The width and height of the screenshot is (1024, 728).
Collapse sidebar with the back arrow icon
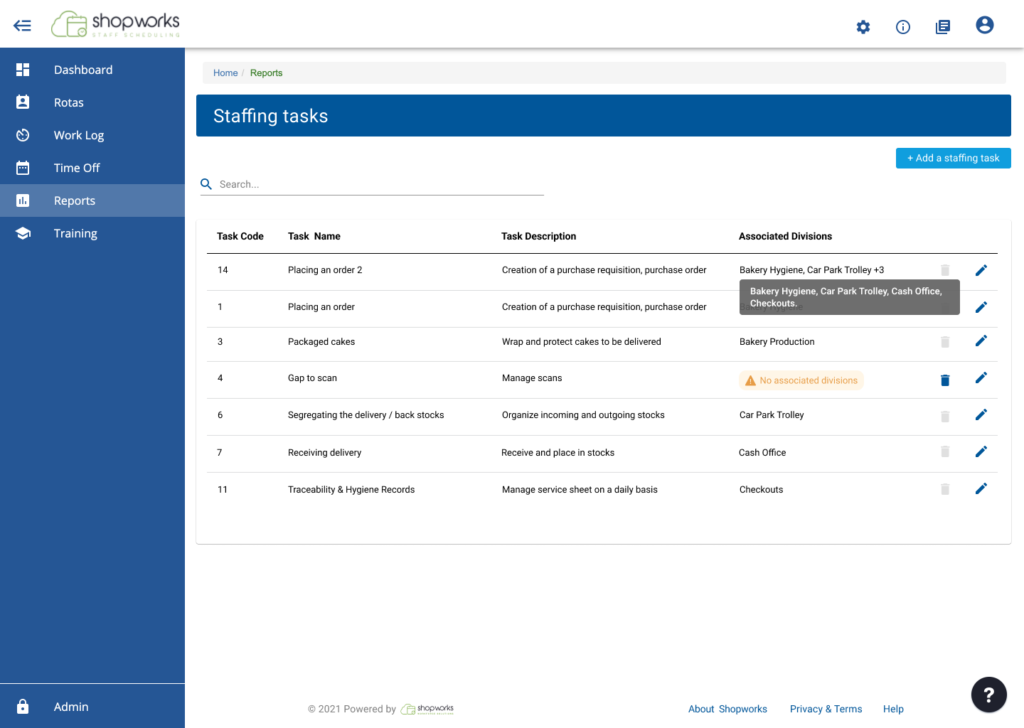[x=22, y=26]
